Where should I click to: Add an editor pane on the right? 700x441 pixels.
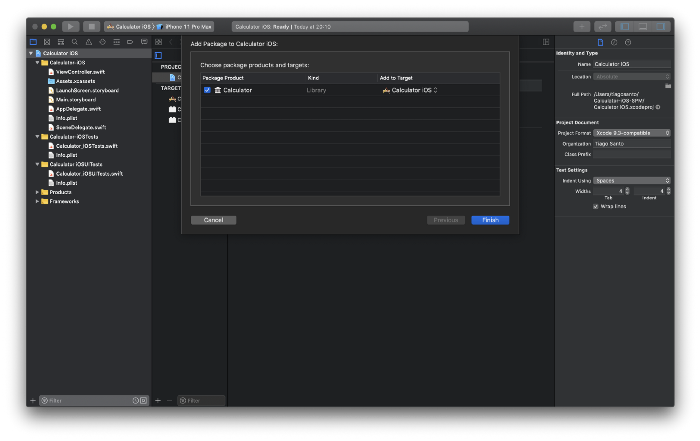click(546, 42)
